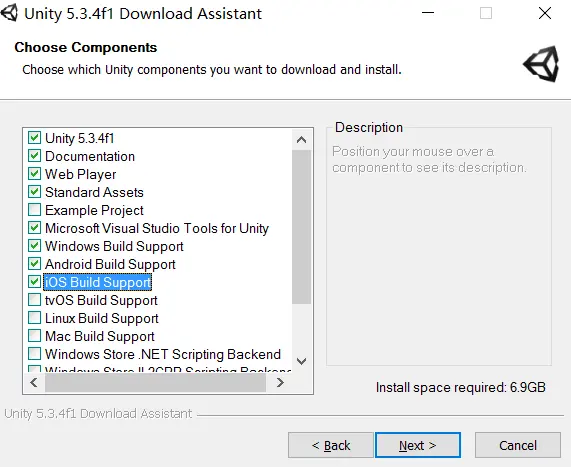Image resolution: width=571 pixels, height=467 pixels.
Task: Select Windows Store .NET Scripting Backend label
Action: (x=163, y=354)
